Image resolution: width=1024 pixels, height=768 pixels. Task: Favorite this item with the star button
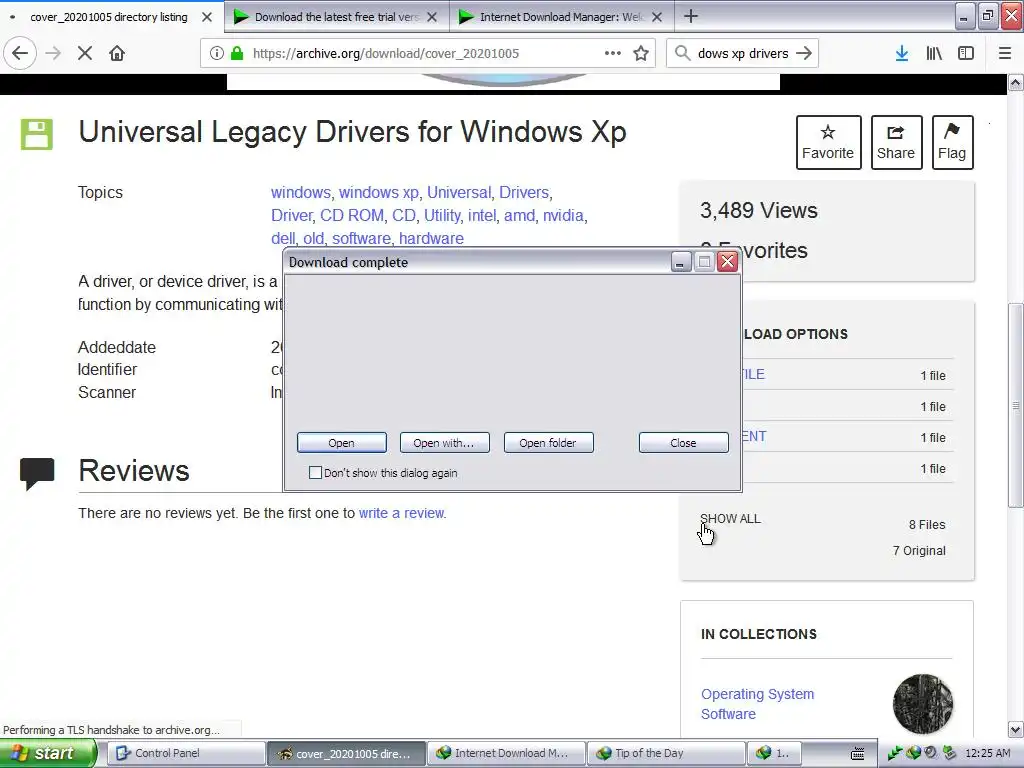coord(828,142)
